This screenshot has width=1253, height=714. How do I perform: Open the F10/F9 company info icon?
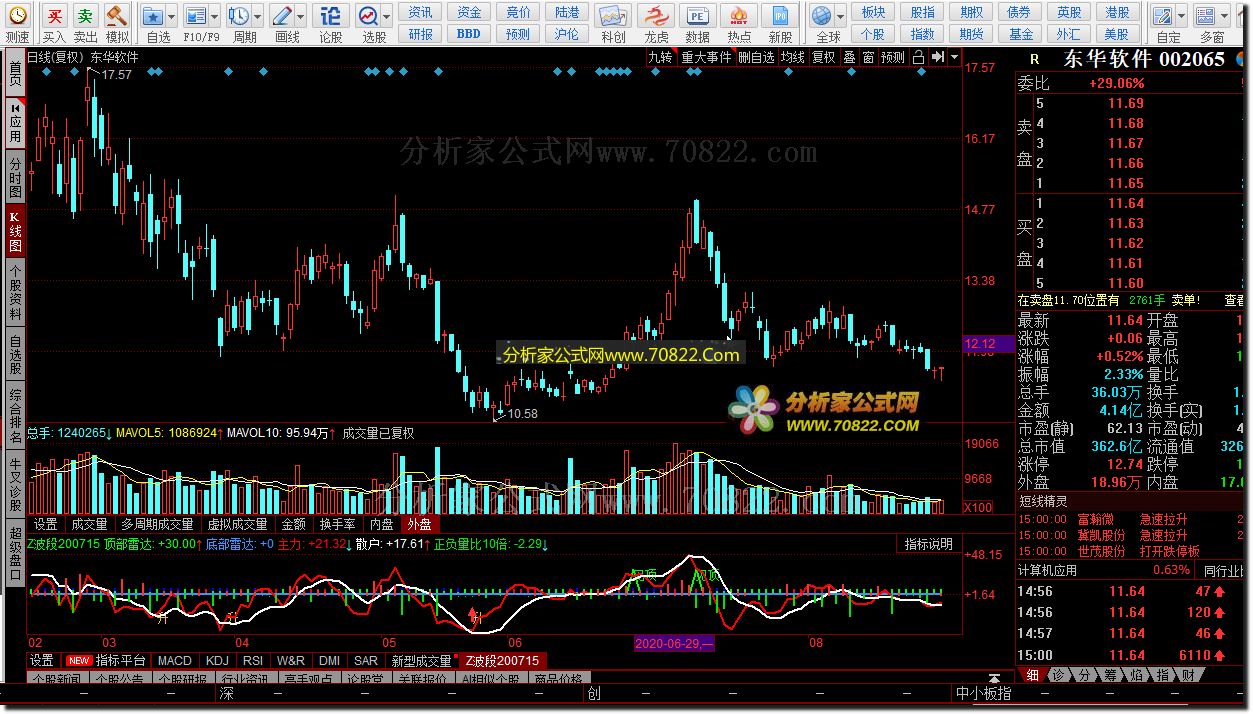pyautogui.click(x=196, y=15)
